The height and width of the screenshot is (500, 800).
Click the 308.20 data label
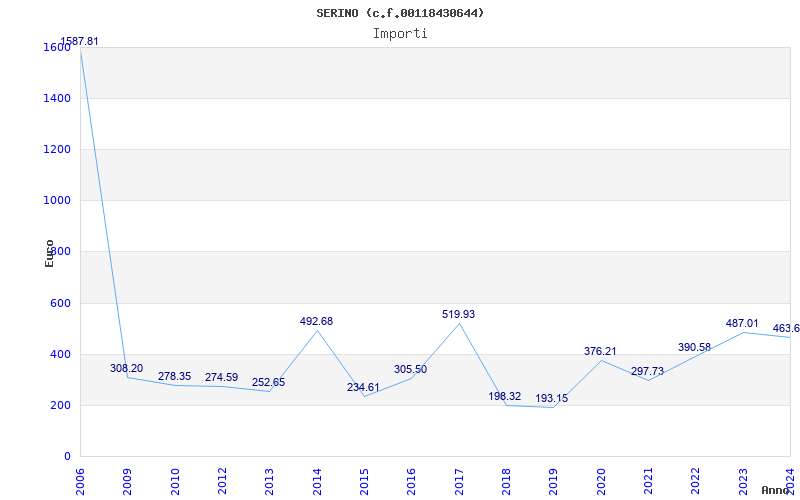click(127, 368)
